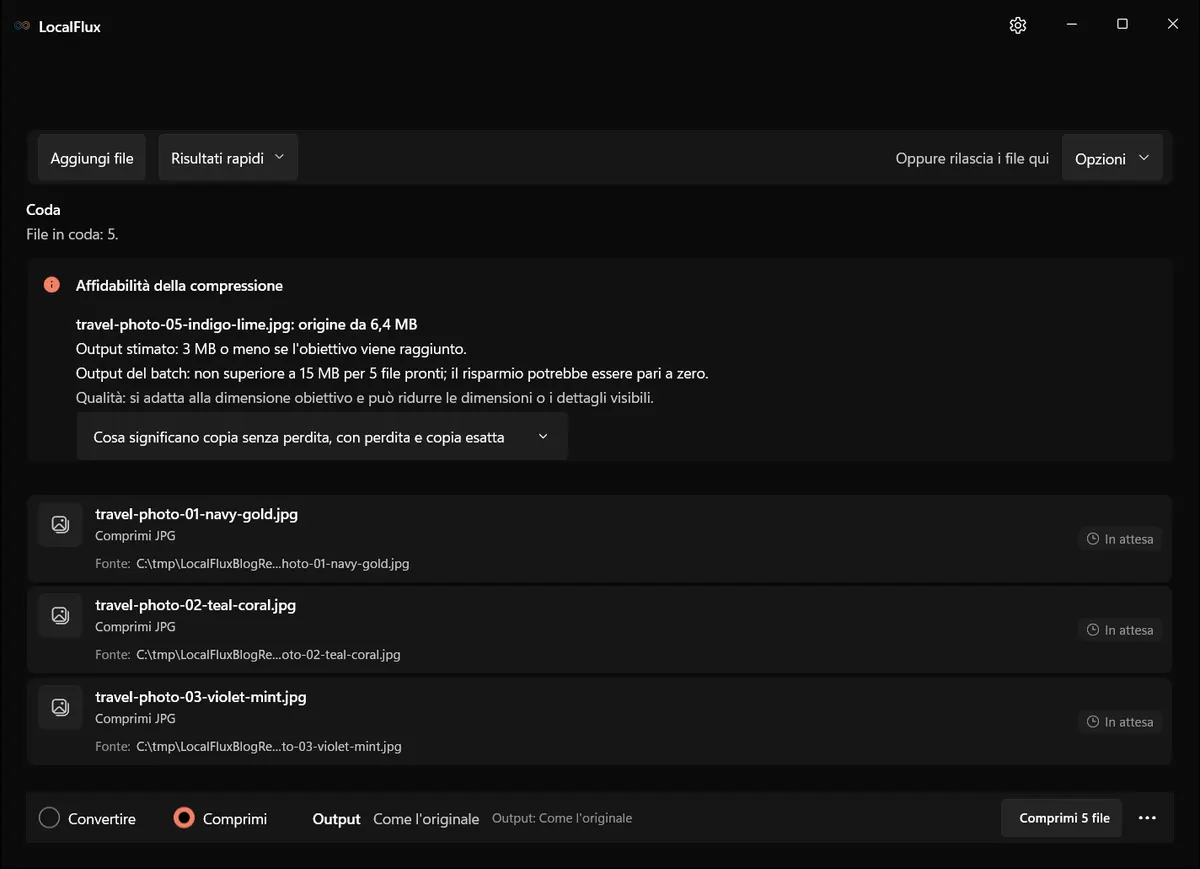Click the Comprimi 5 file button
1200x869 pixels.
pos(1062,818)
